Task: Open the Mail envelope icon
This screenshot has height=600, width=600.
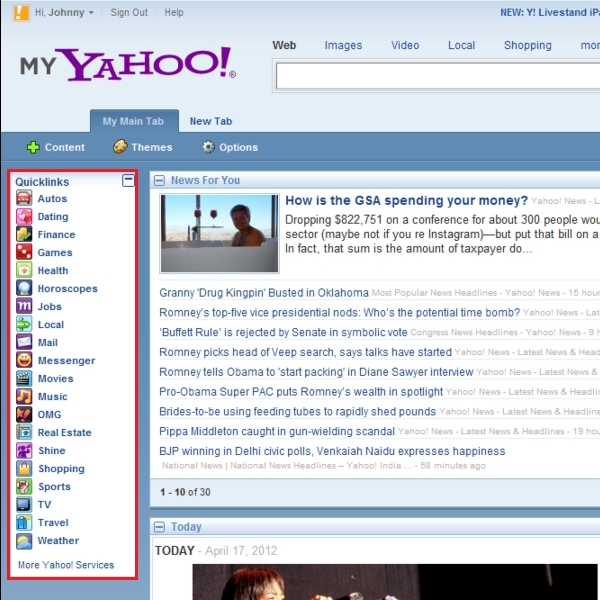Action: coord(24,342)
